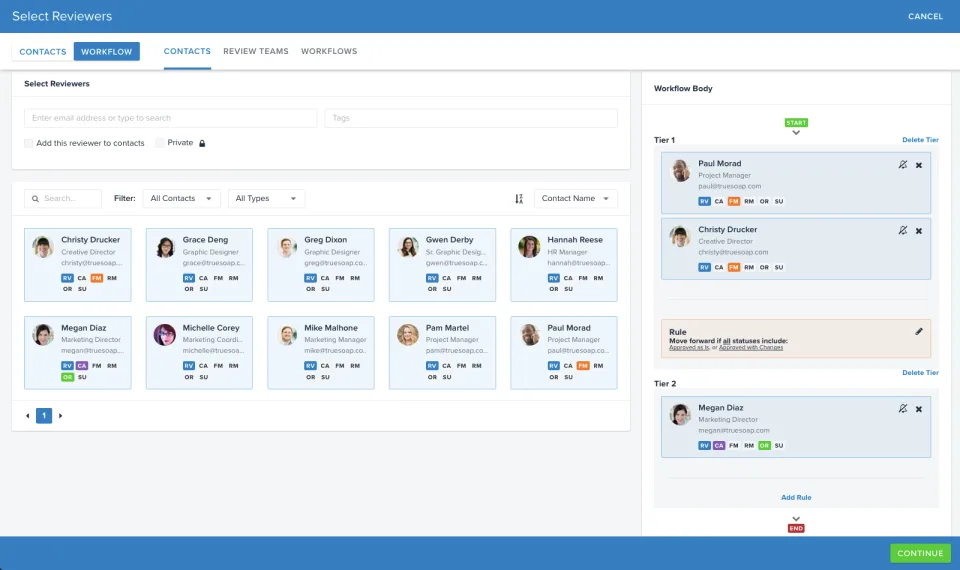
Task: Focus the contacts Search field
Action: point(63,198)
